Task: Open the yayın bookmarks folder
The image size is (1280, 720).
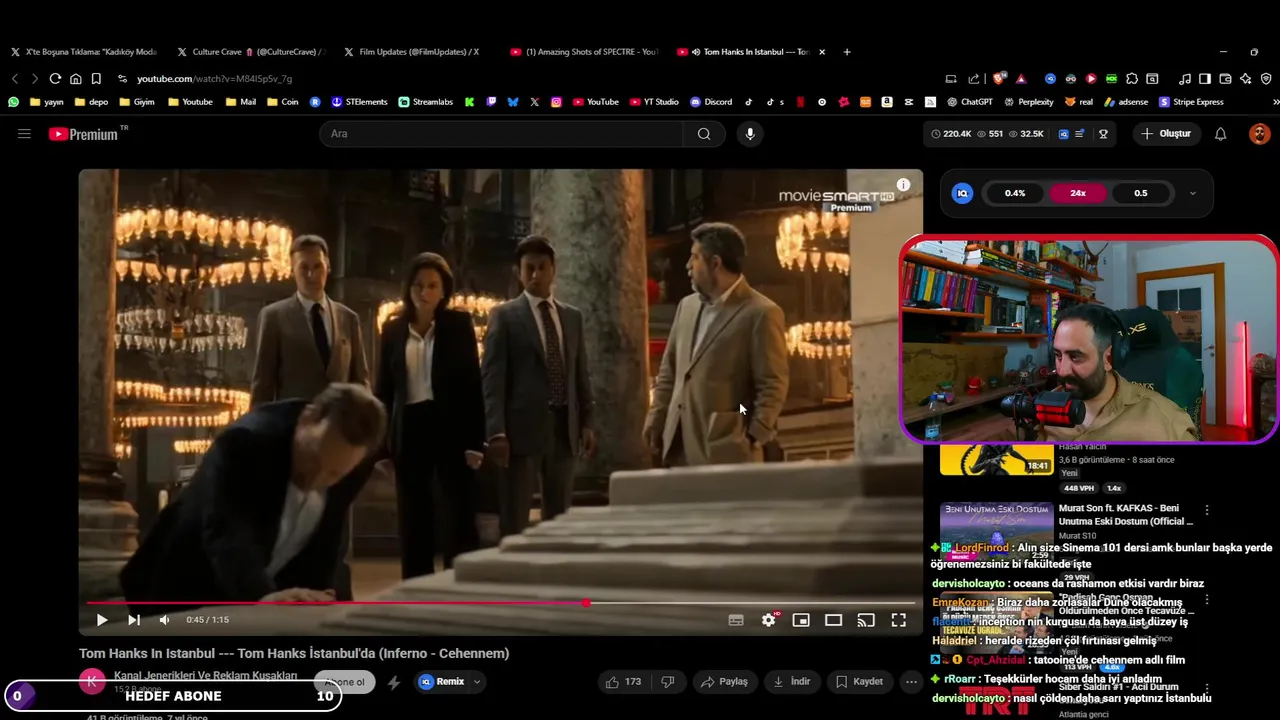Action: [x=47, y=102]
